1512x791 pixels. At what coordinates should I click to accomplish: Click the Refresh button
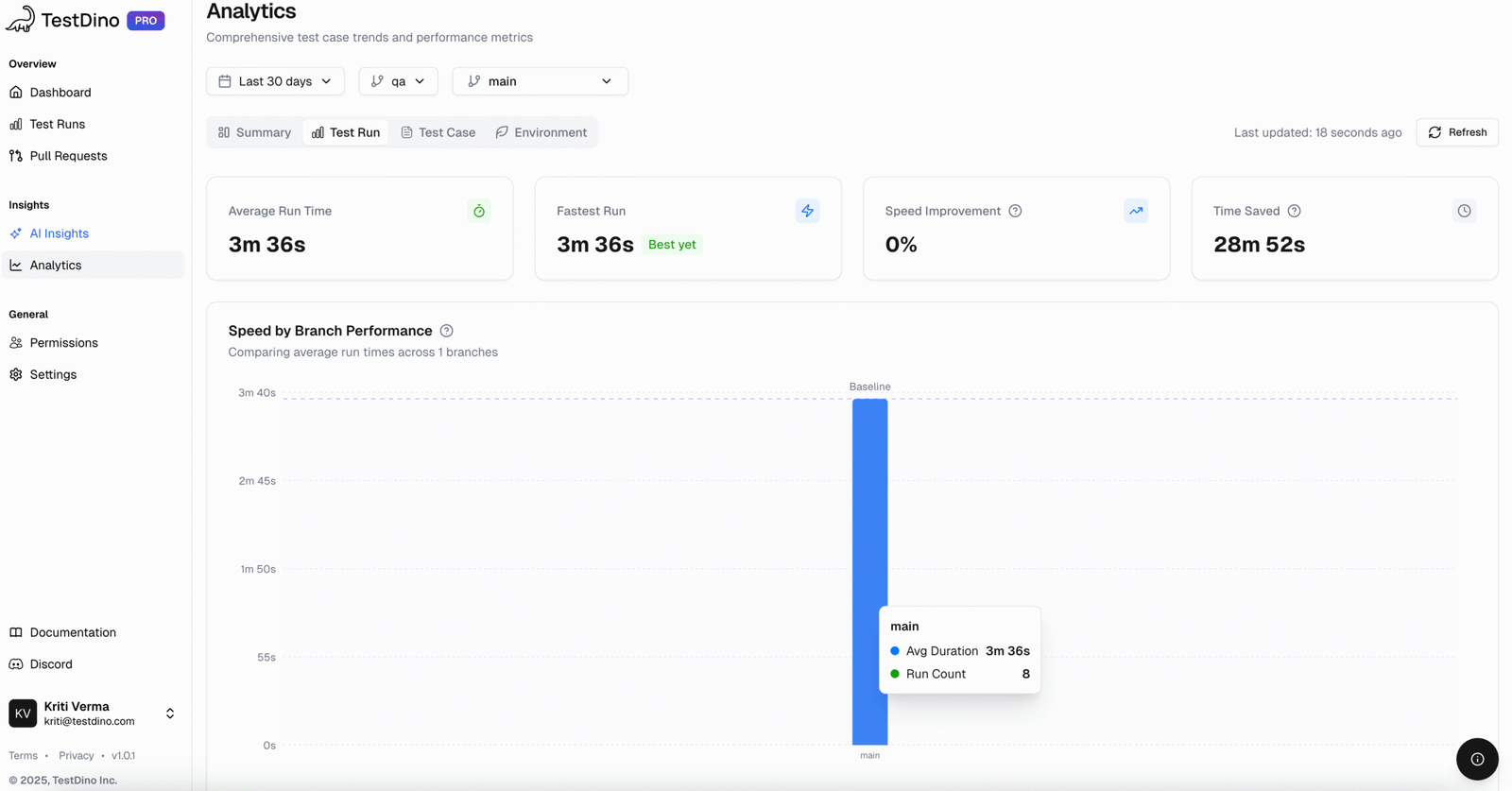tap(1457, 132)
